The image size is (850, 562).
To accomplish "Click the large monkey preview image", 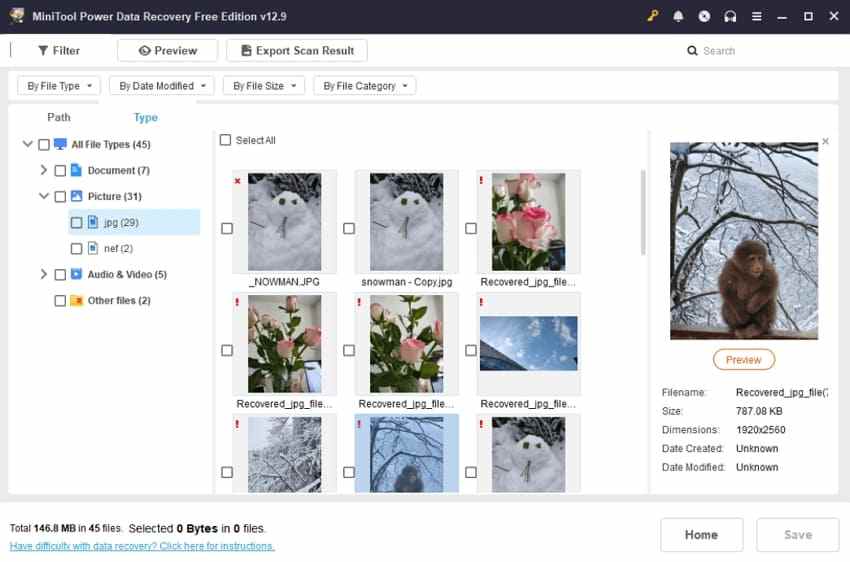I will (744, 241).
